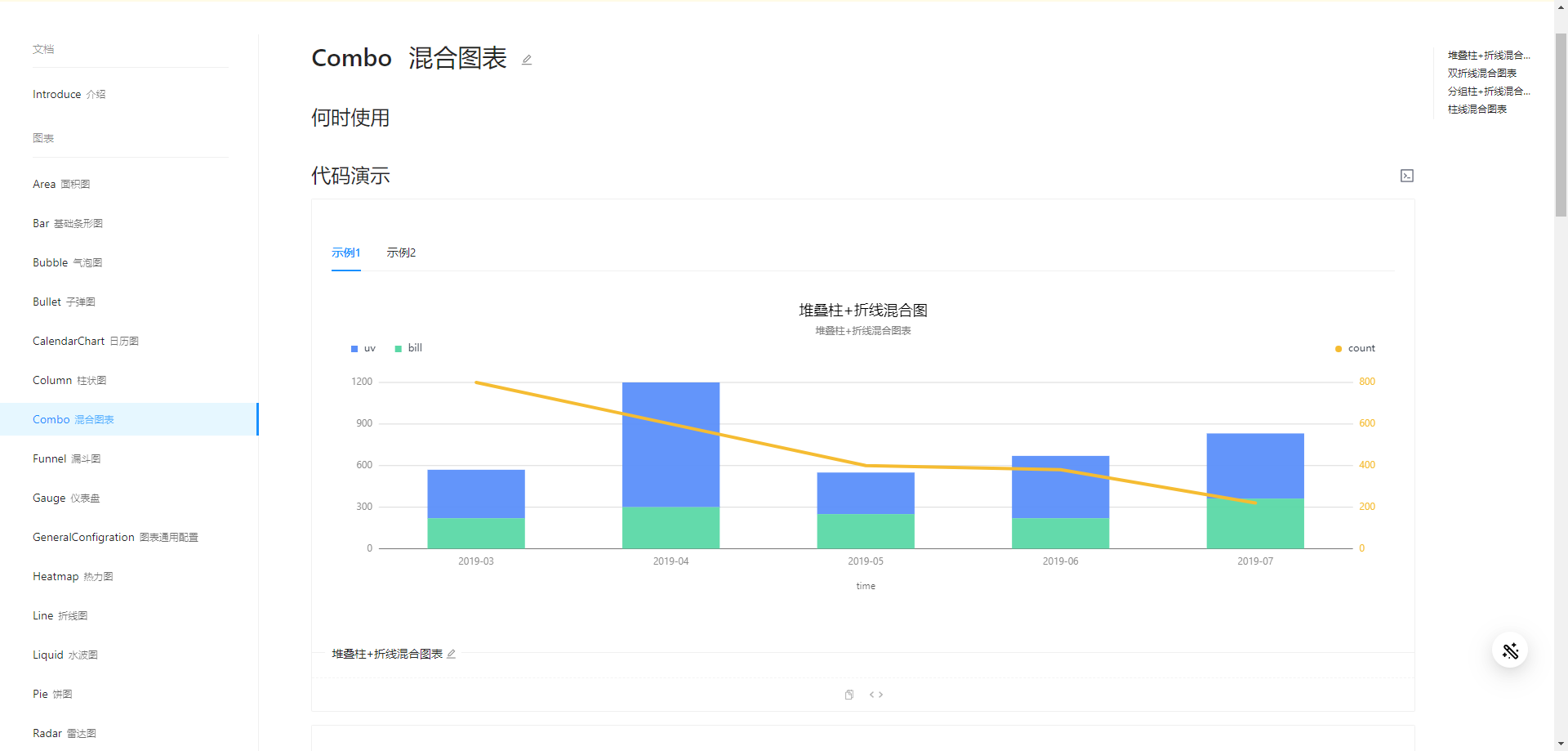The image size is (1568, 751).
Task: Click the copy code icon
Action: (849, 694)
